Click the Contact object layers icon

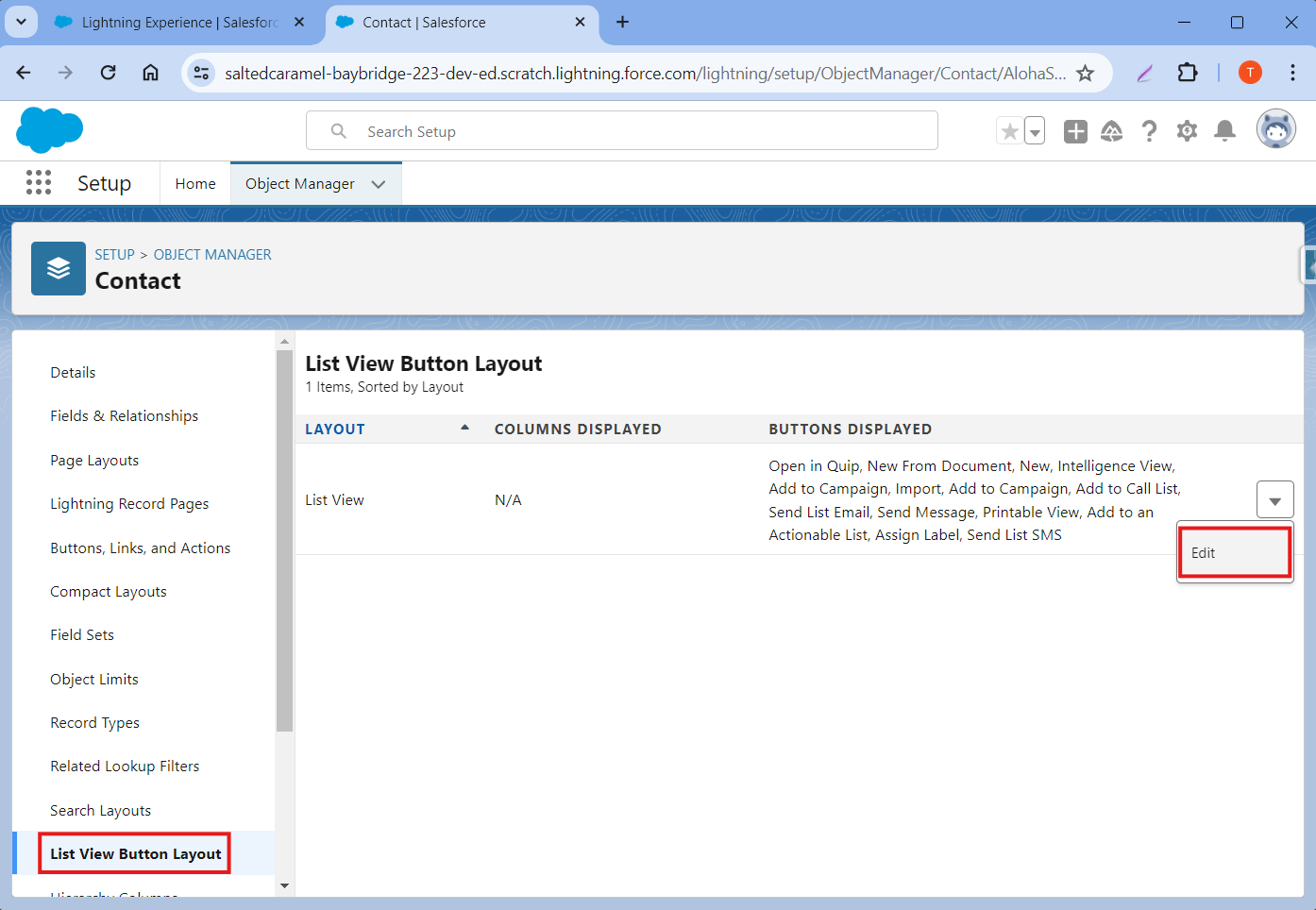point(59,268)
